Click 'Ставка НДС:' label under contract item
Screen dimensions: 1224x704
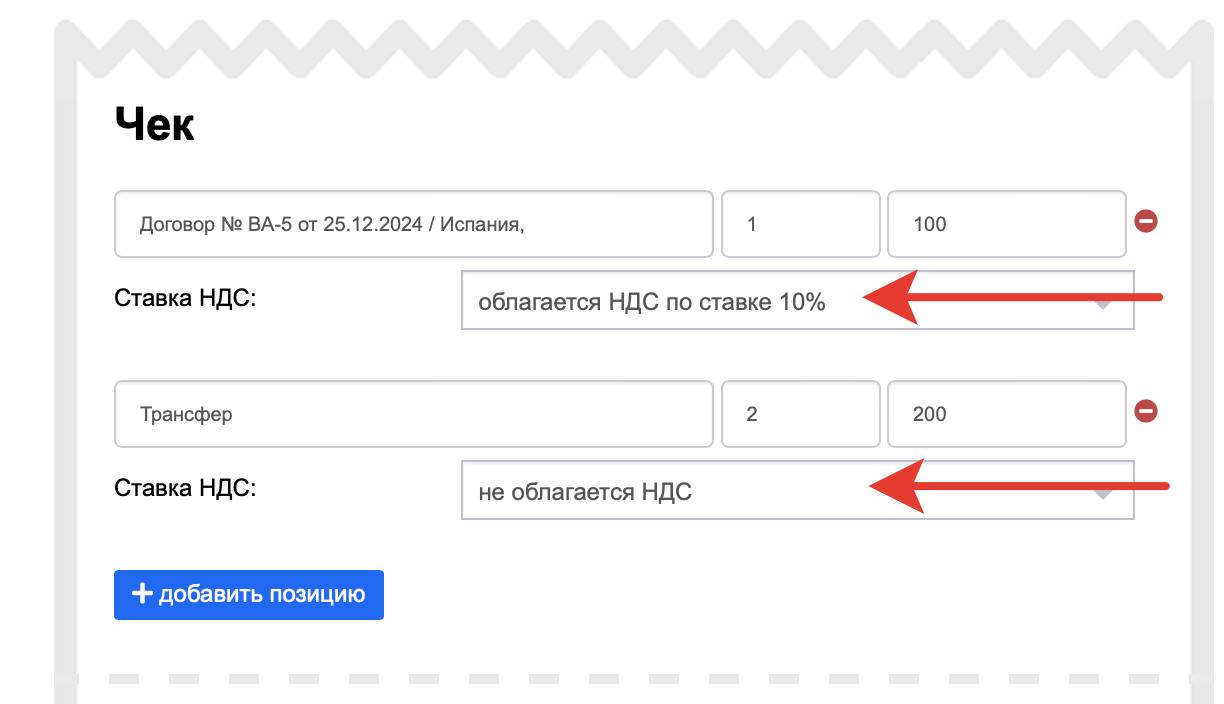pyautogui.click(x=186, y=298)
